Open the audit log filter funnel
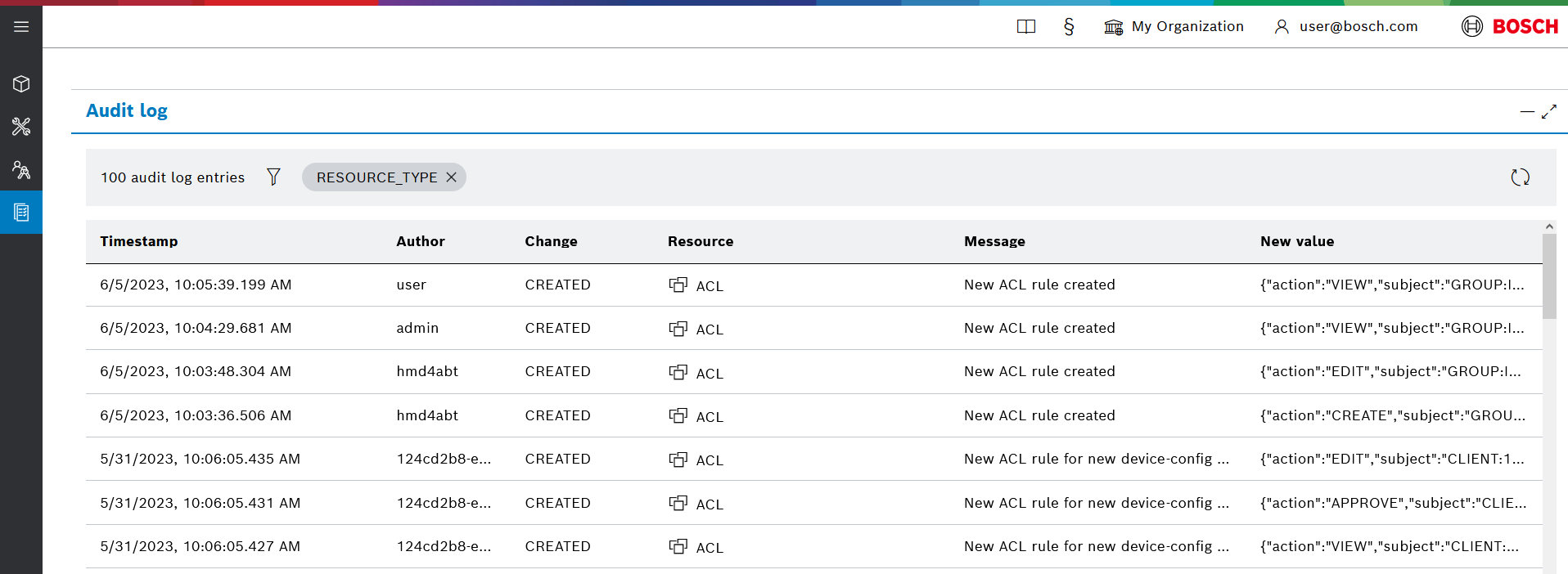Image resolution: width=1568 pixels, height=574 pixels. (x=273, y=177)
